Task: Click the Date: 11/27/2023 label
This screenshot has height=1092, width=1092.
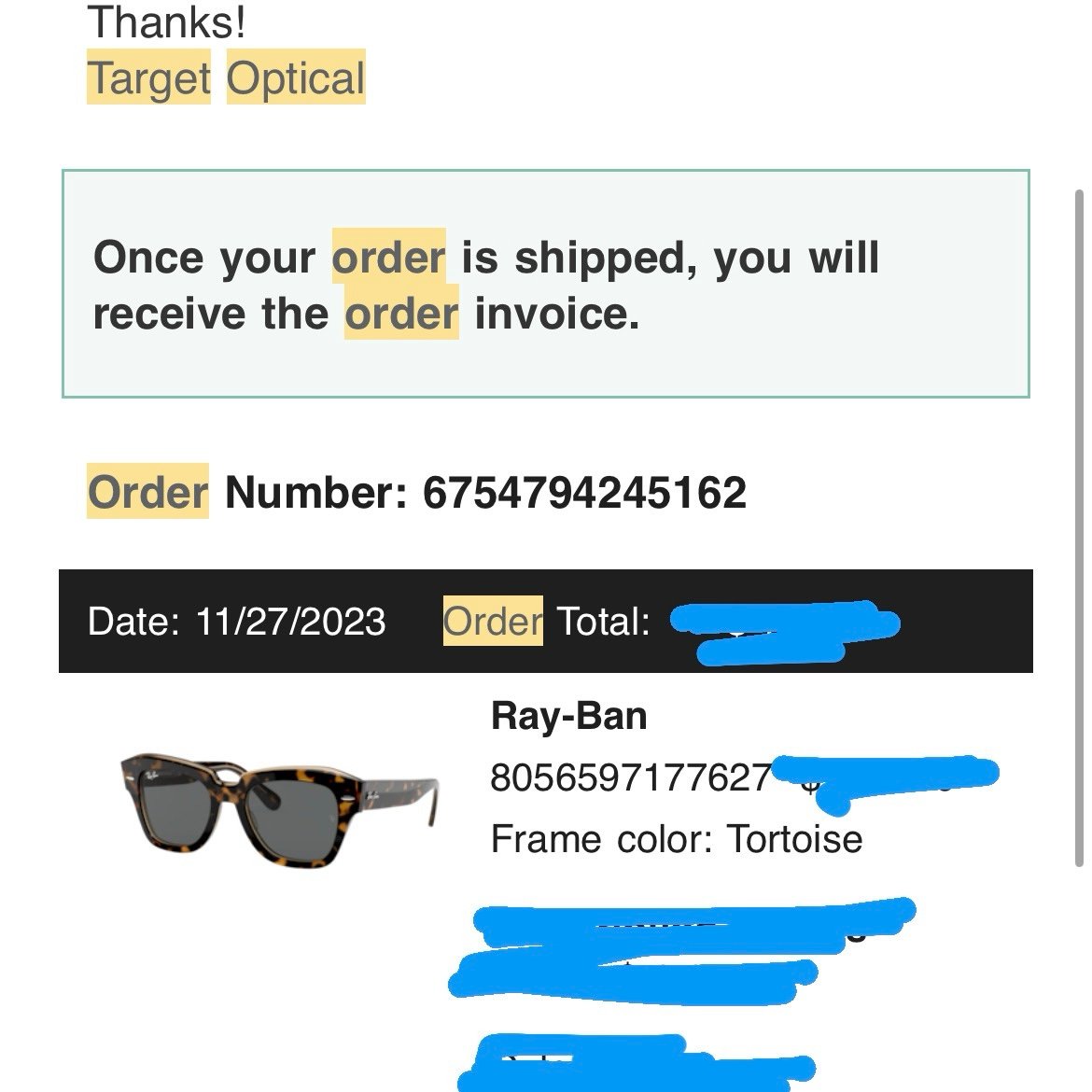Action: [236, 622]
